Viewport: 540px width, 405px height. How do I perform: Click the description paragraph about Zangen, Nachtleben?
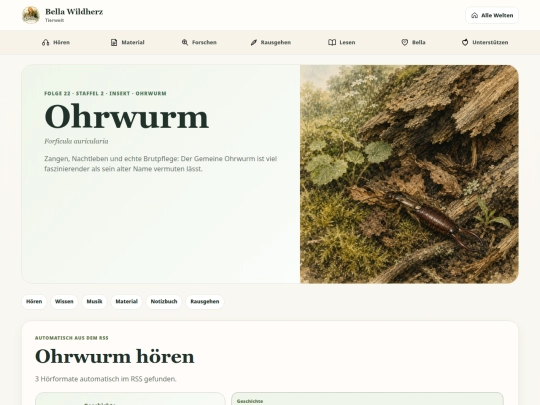(x=160, y=164)
